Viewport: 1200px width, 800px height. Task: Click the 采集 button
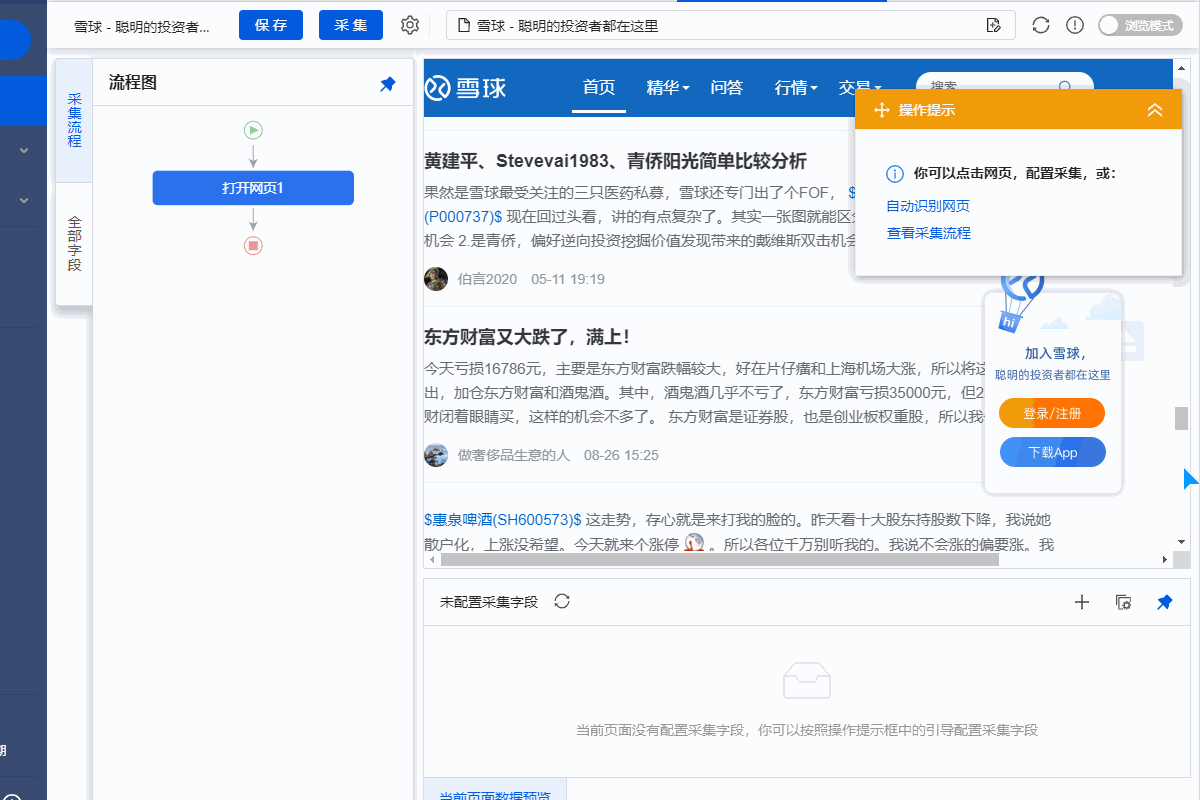coord(351,25)
